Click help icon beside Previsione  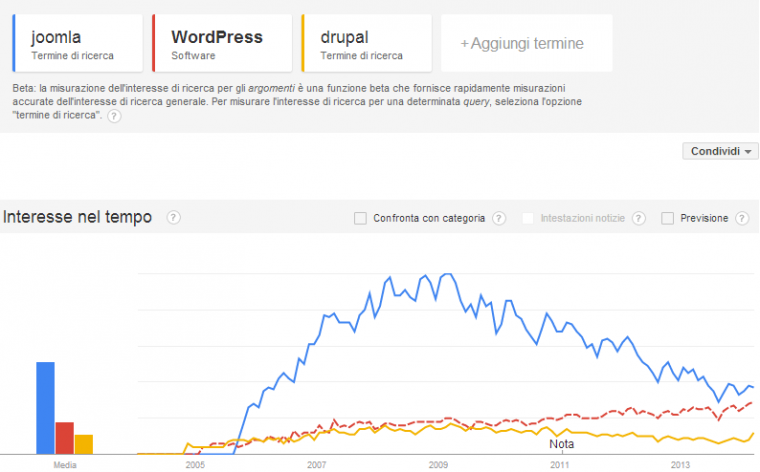(742, 219)
